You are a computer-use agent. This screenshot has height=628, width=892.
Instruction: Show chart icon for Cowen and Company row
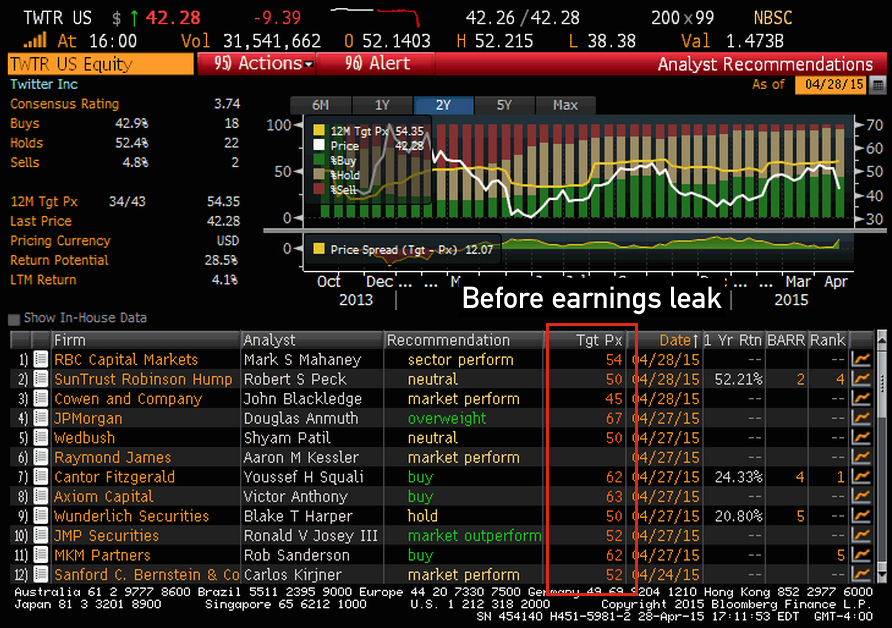tap(861, 399)
